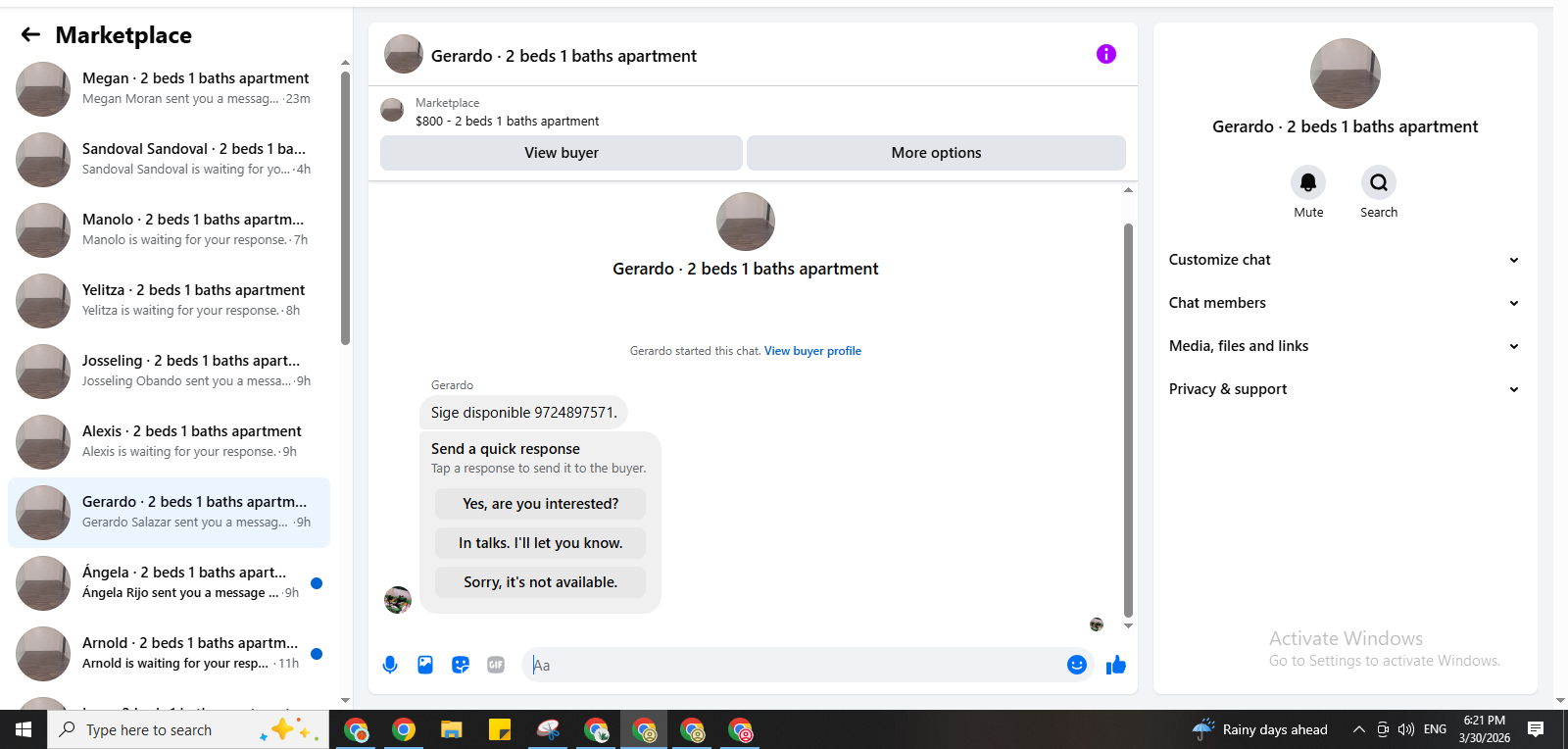Image resolution: width=1568 pixels, height=749 pixels.
Task: Open the Ángela unread conversation
Action: [169, 582]
